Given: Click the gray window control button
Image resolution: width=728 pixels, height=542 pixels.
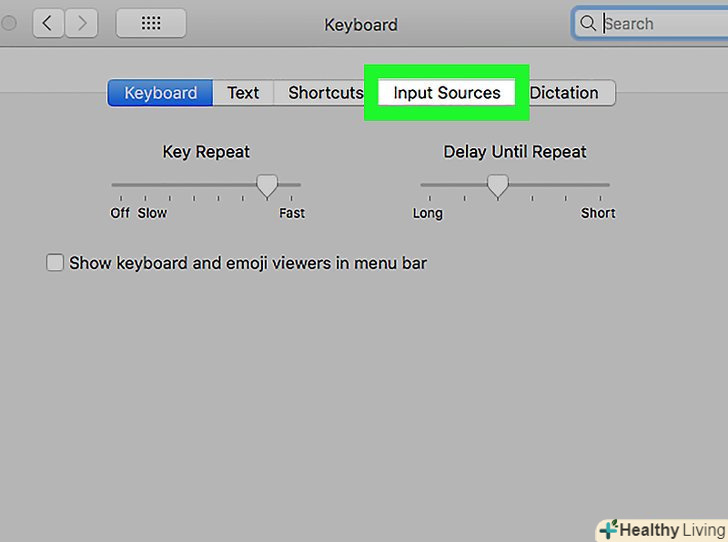Looking at the screenshot, I should coord(10,24).
